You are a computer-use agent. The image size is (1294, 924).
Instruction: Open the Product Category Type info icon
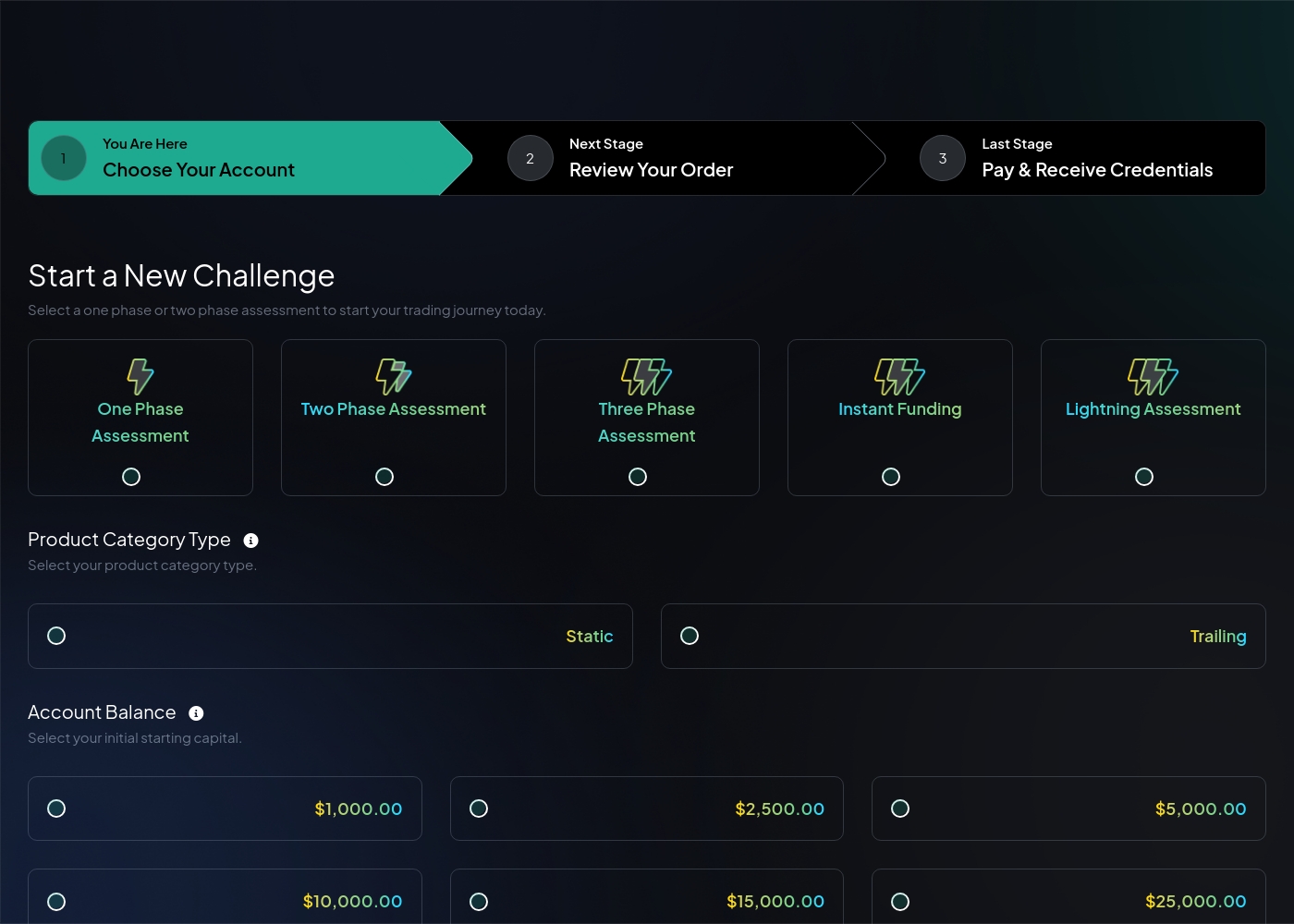(250, 541)
